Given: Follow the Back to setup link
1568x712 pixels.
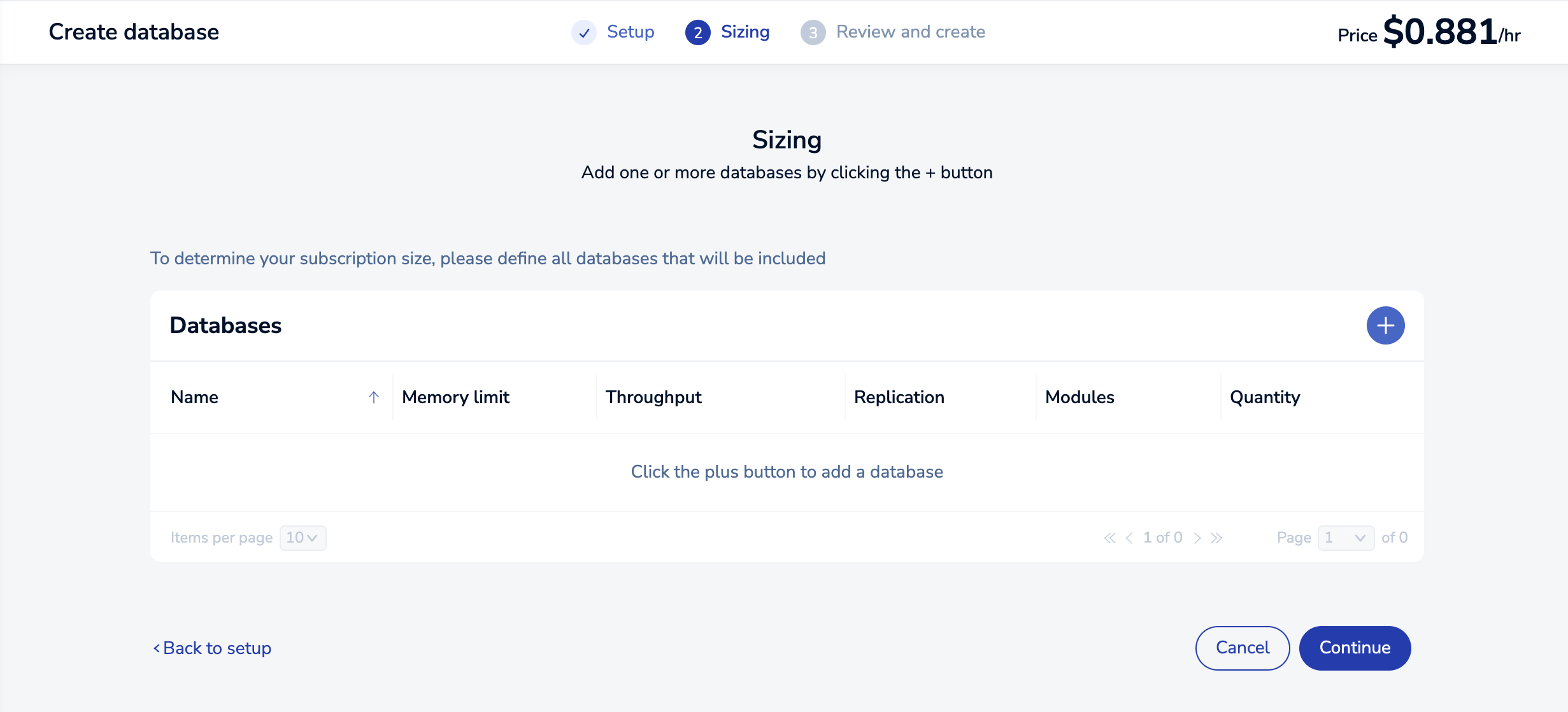Looking at the screenshot, I should (212, 648).
